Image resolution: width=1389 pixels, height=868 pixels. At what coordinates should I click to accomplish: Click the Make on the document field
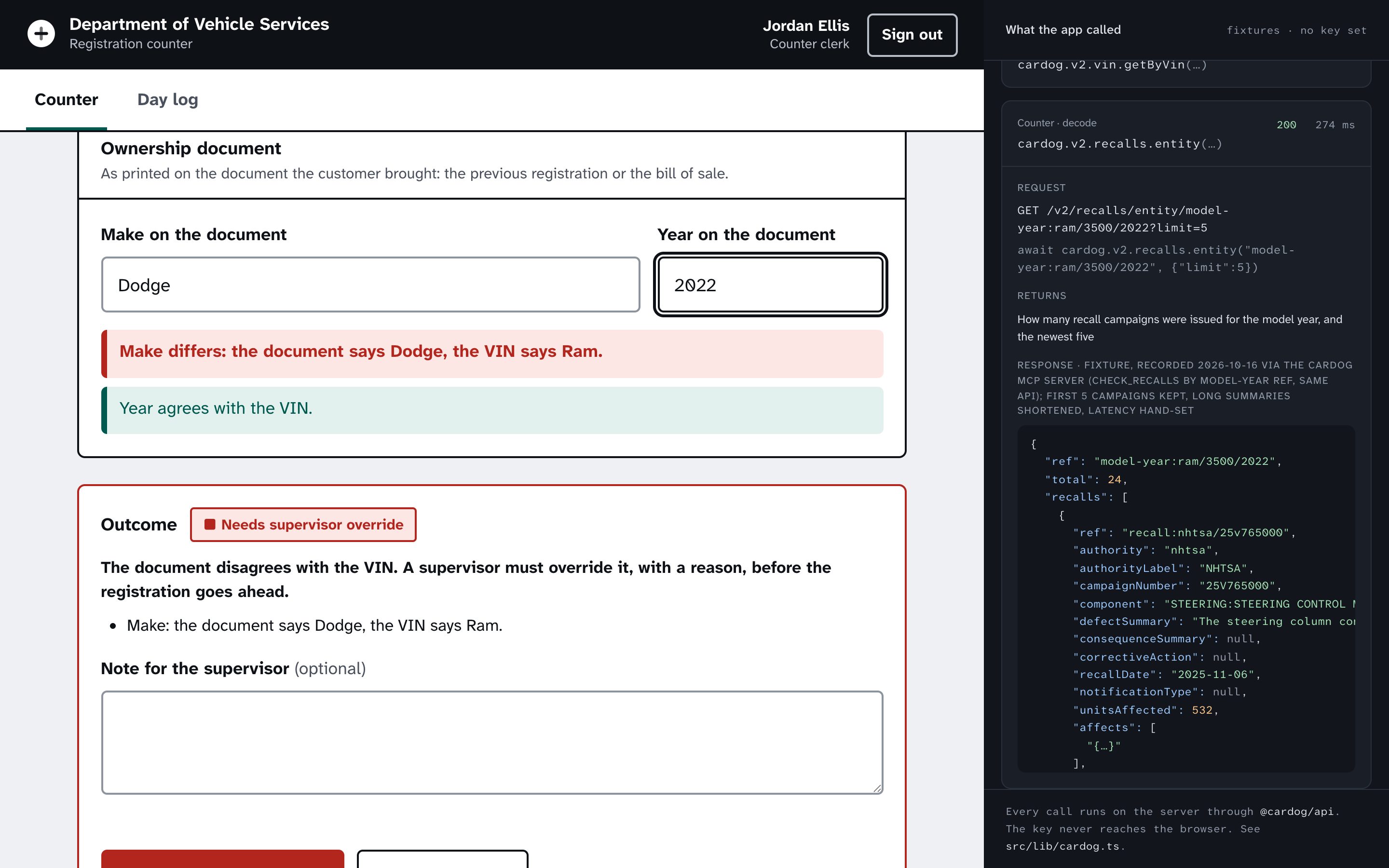371,285
